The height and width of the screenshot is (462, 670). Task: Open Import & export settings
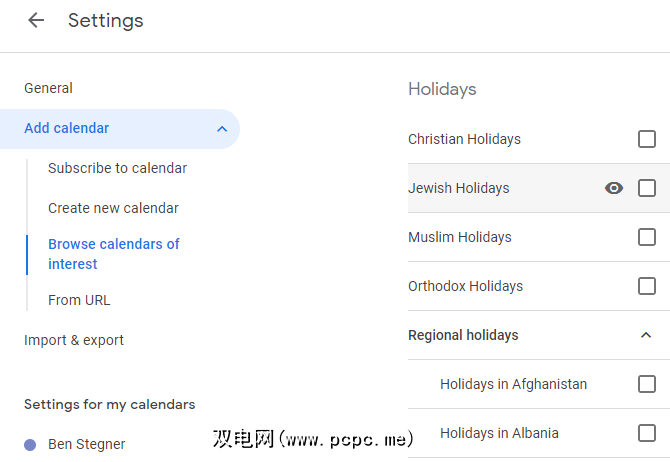coord(74,340)
